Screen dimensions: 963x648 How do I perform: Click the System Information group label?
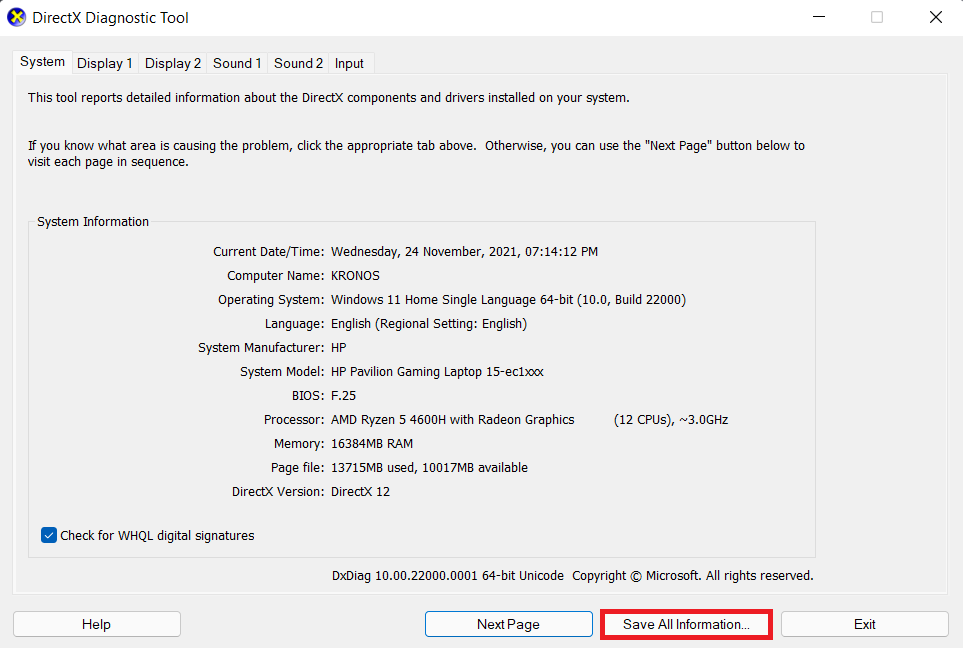(x=93, y=222)
